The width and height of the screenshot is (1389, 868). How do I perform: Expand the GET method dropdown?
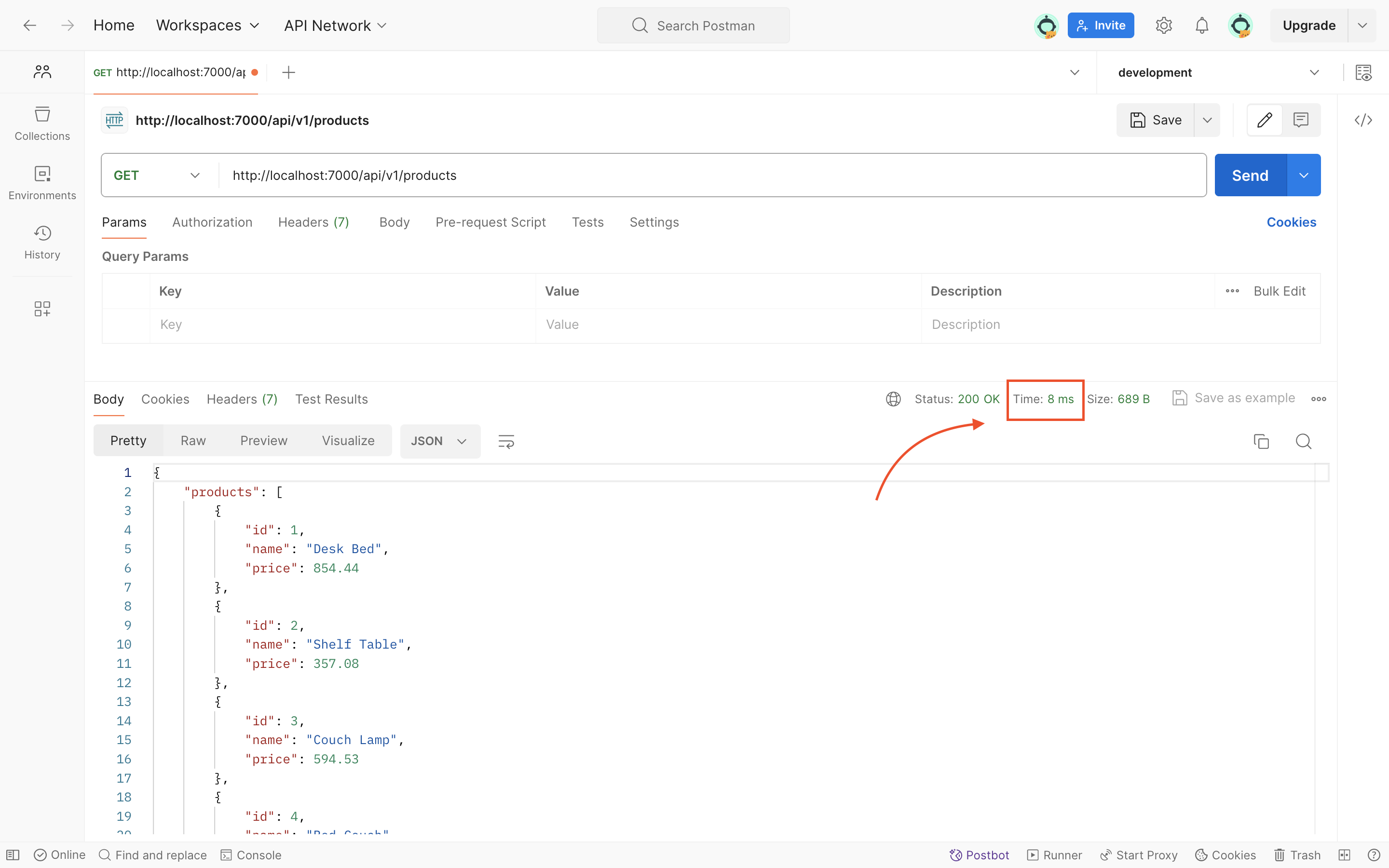157,175
